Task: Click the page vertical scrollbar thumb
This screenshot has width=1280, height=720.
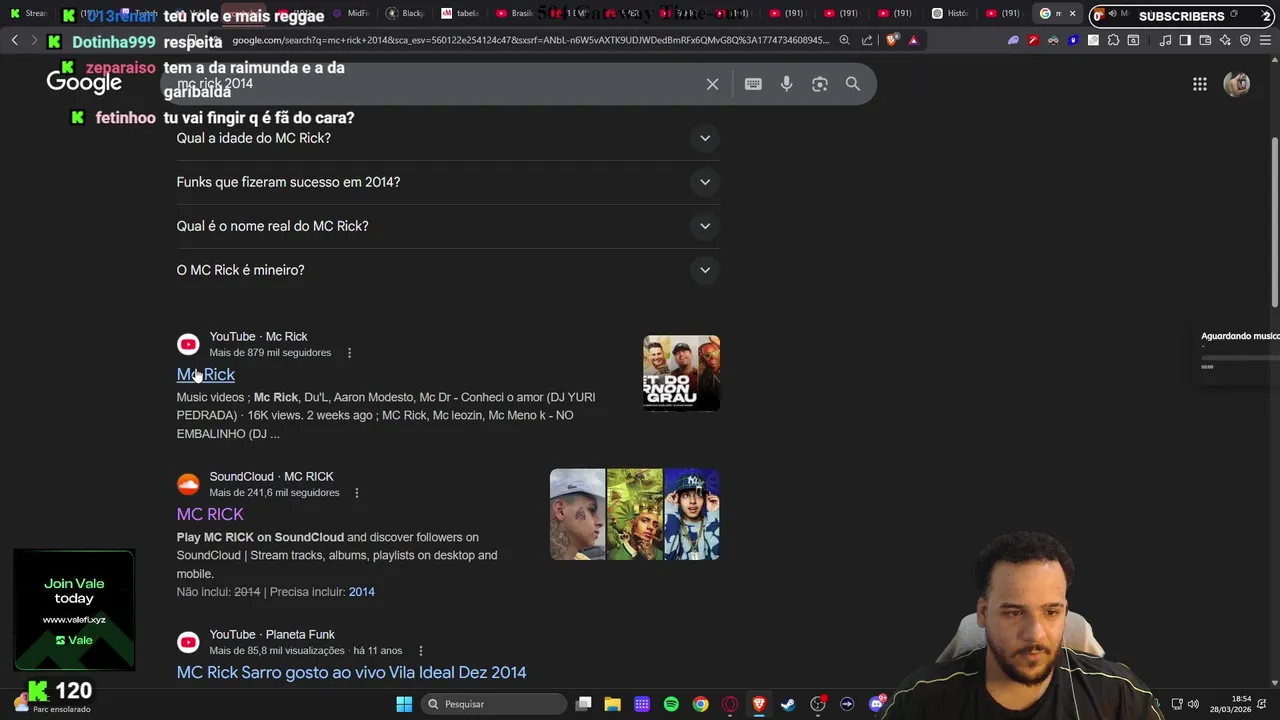Action: pyautogui.click(x=1274, y=220)
